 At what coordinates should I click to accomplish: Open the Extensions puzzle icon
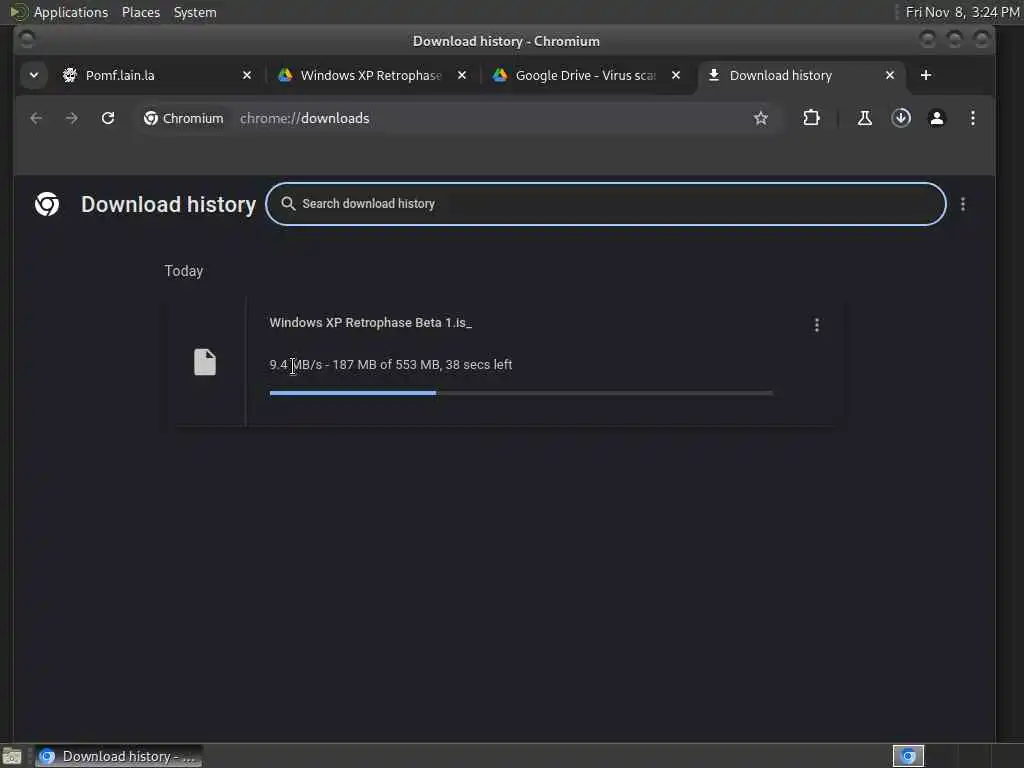[811, 118]
